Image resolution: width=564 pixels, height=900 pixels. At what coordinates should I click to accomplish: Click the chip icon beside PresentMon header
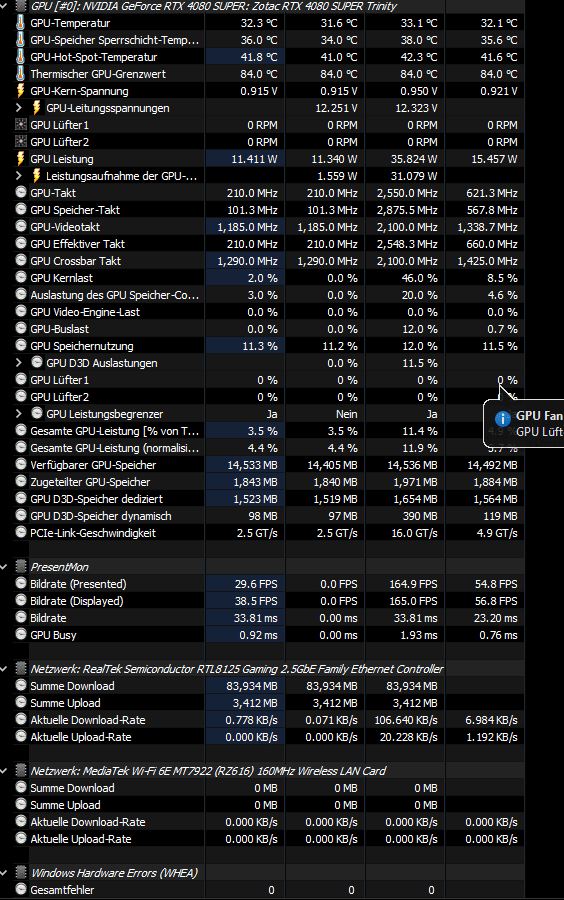21,567
